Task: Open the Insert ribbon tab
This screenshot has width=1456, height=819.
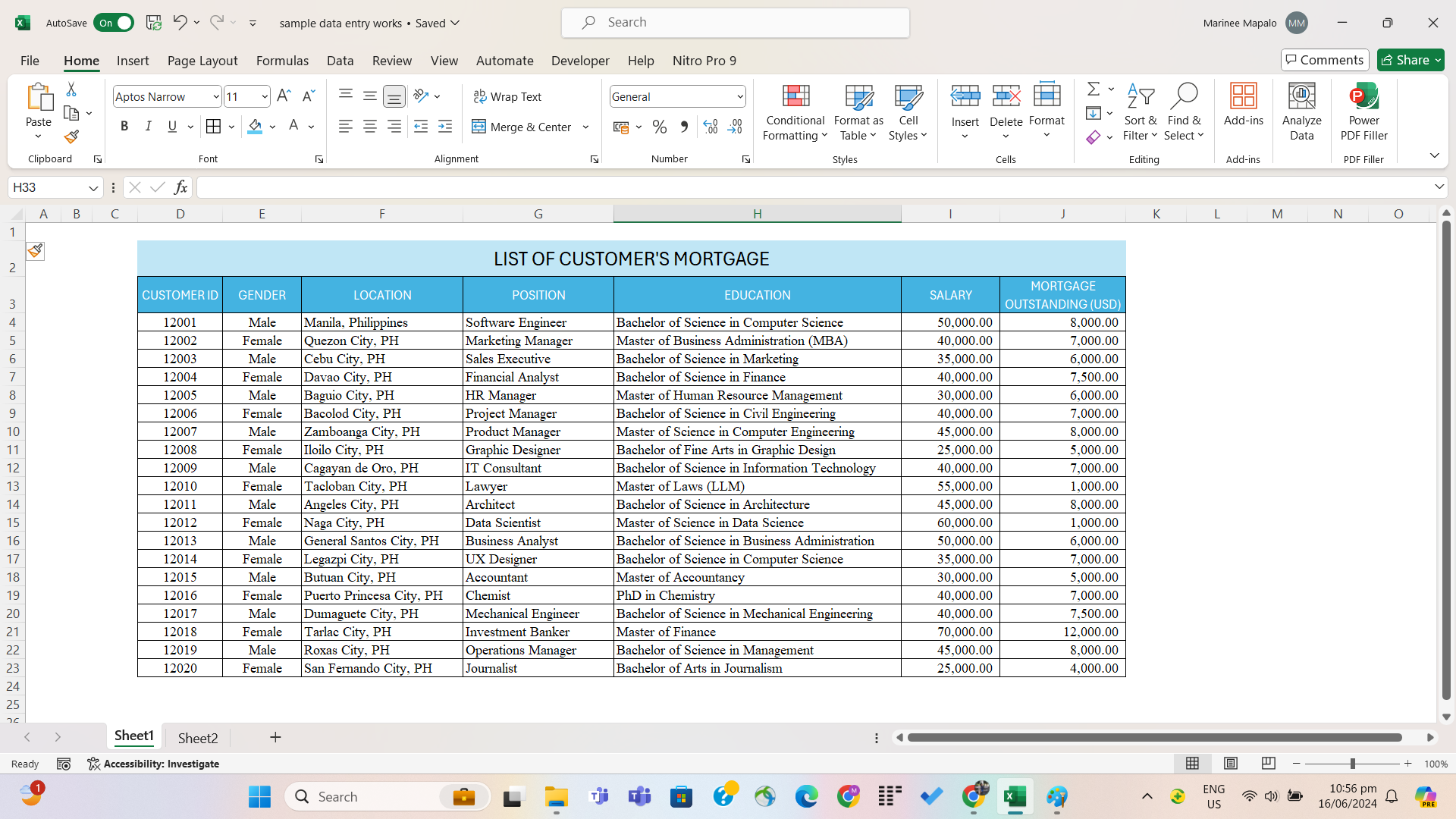Action: click(133, 61)
